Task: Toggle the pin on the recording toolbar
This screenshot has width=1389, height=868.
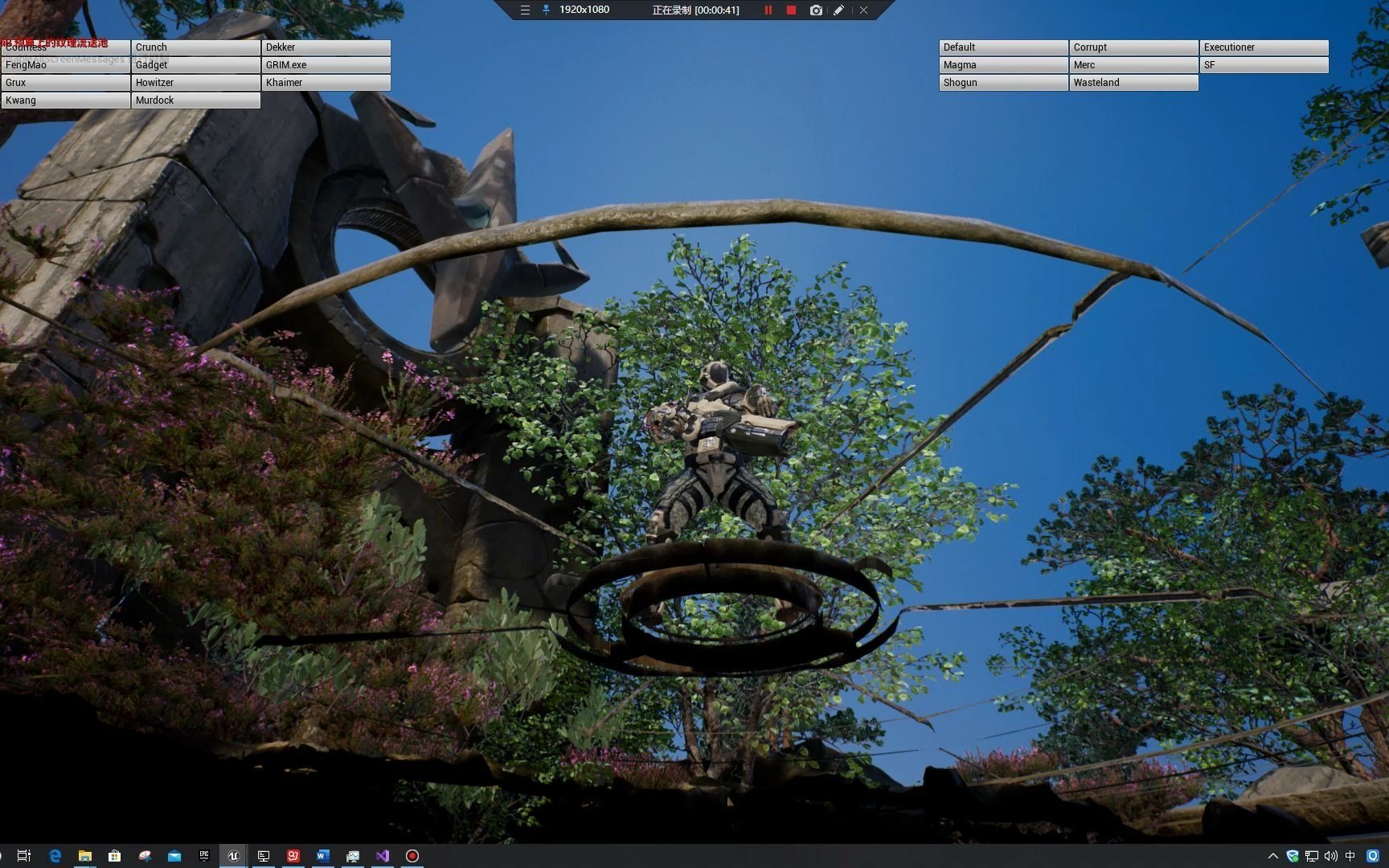Action: (546, 10)
